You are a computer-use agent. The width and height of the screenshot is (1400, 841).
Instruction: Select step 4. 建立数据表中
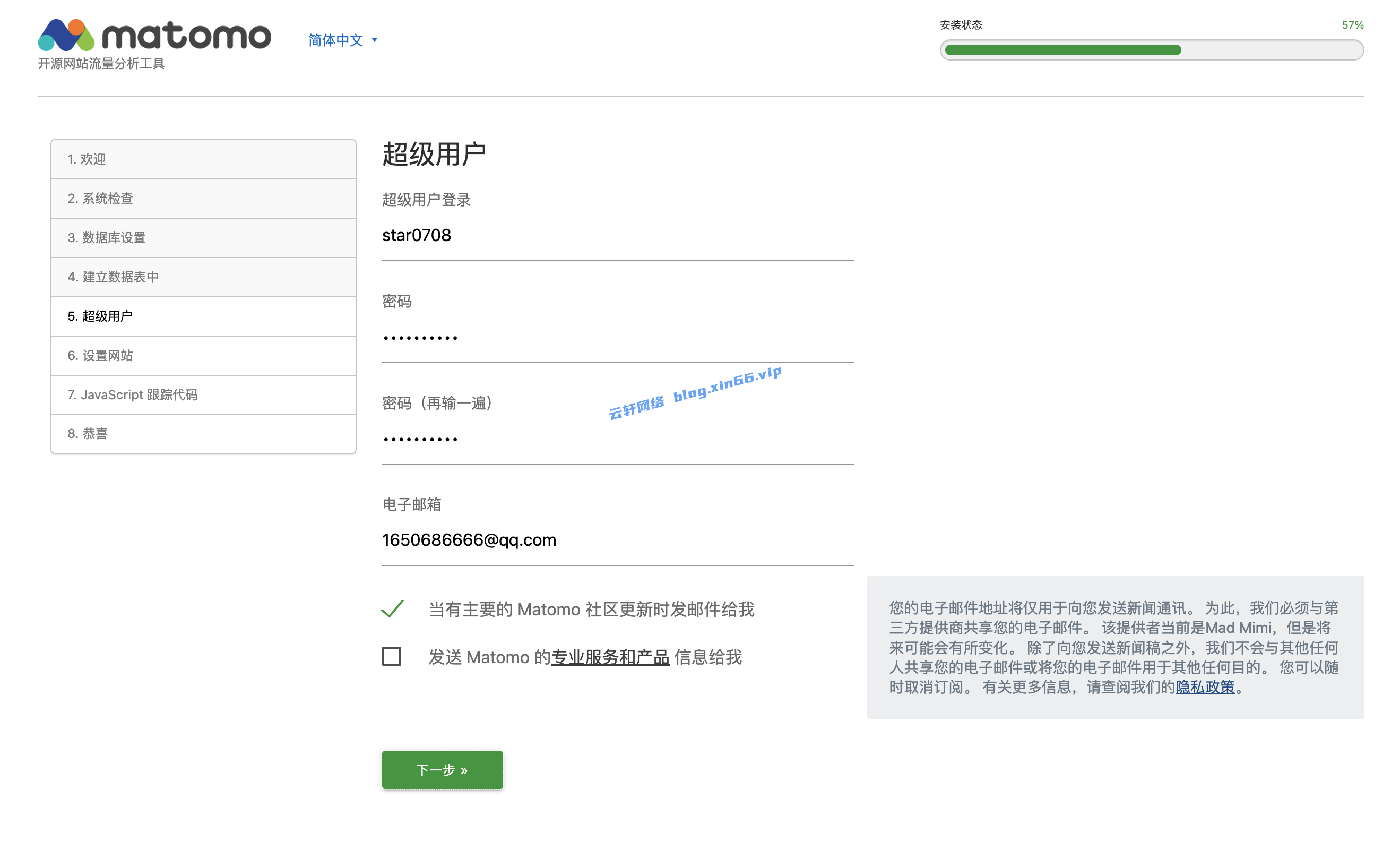tap(203, 277)
